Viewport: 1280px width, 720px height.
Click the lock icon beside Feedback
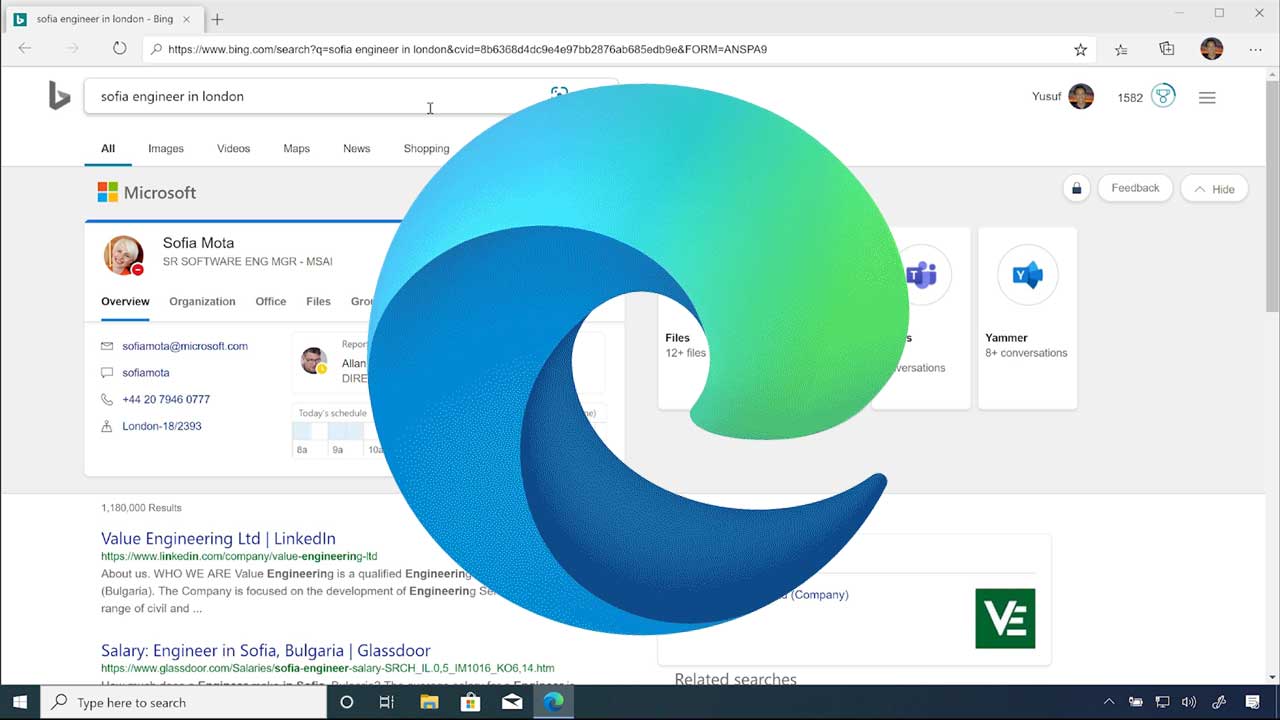pyautogui.click(x=1076, y=188)
